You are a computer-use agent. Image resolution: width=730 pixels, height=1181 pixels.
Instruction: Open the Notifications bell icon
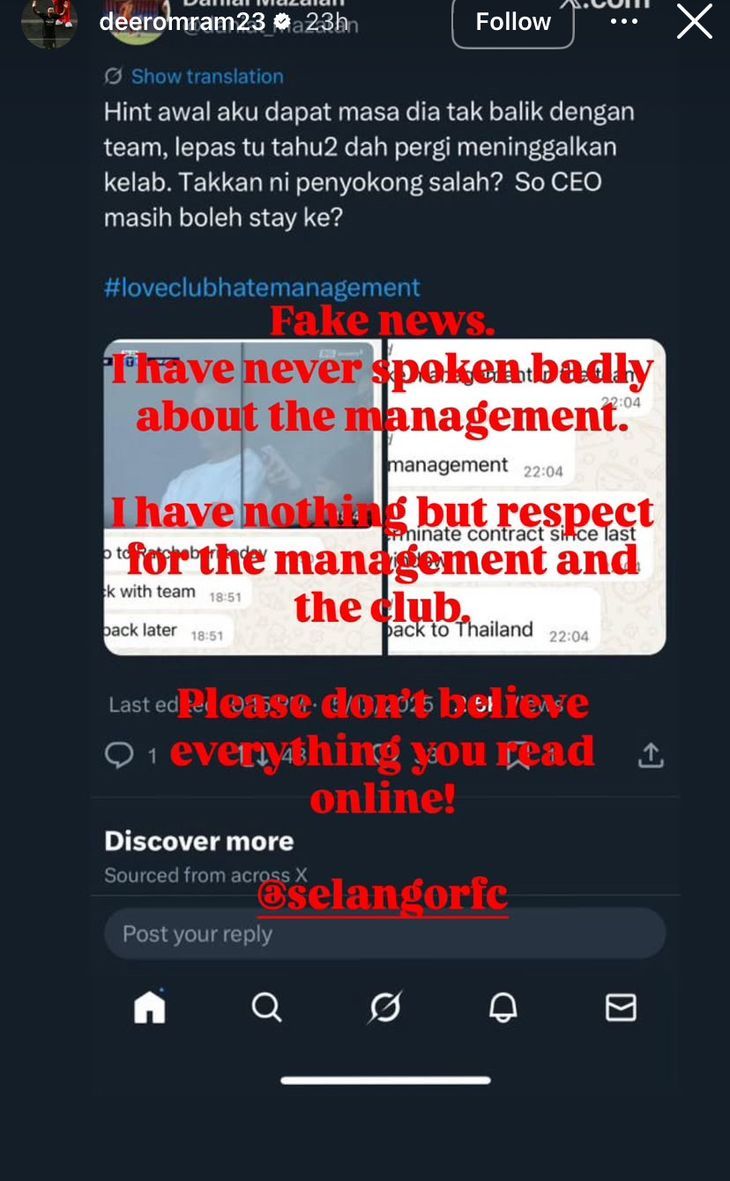[503, 1007]
